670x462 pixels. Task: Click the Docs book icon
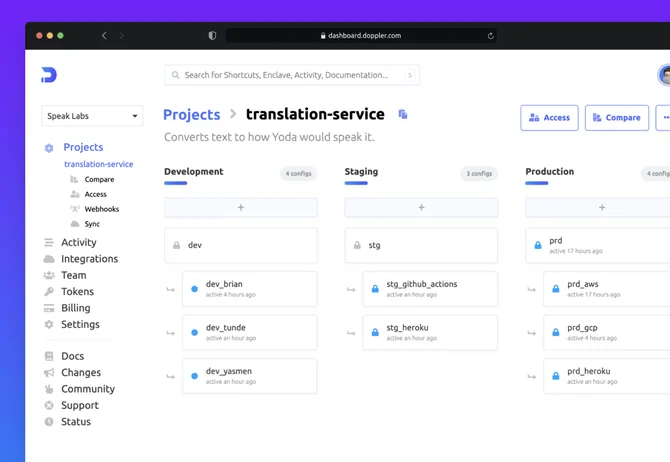[x=49, y=356]
